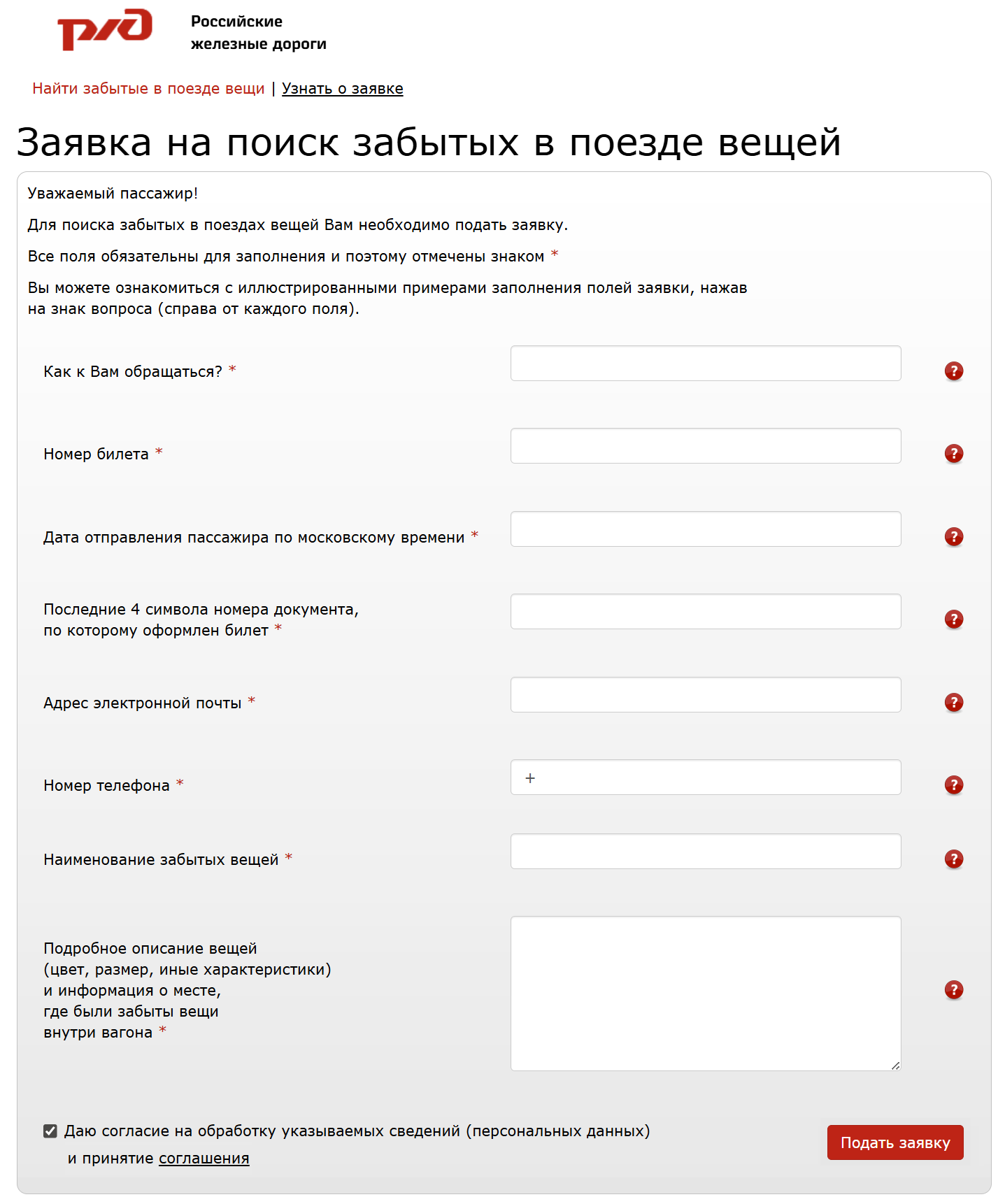
Task: Click the departure date input field
Action: point(705,529)
